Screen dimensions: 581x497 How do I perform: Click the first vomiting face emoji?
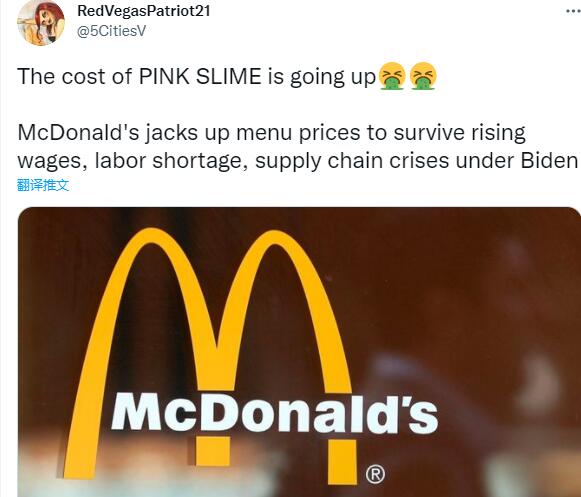tap(392, 76)
